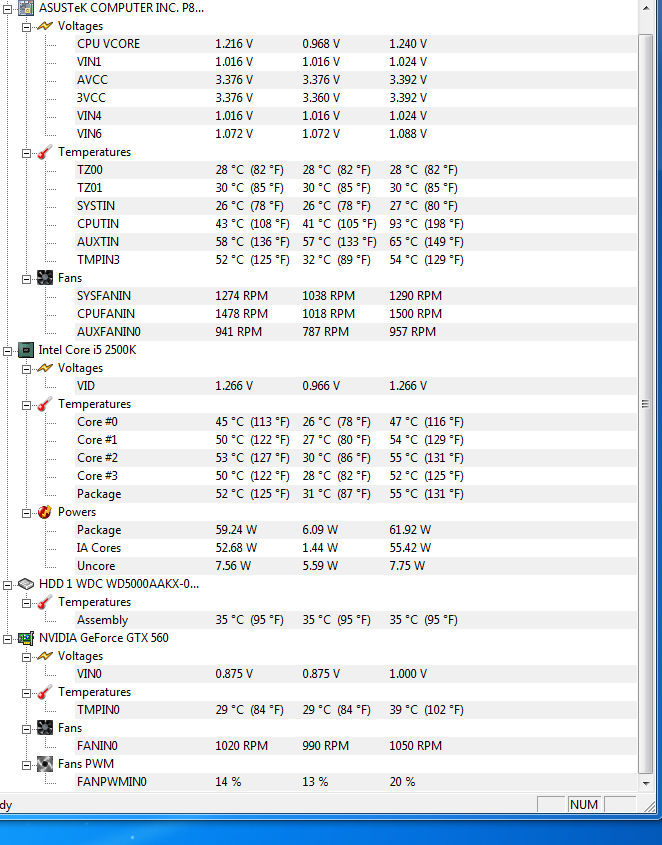Click the motherboard Temperatures thermometer icon

[45, 152]
